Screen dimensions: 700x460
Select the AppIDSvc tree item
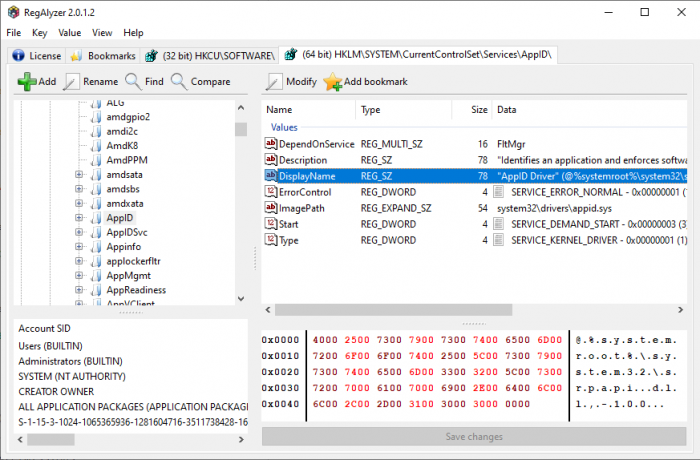click(x=127, y=232)
